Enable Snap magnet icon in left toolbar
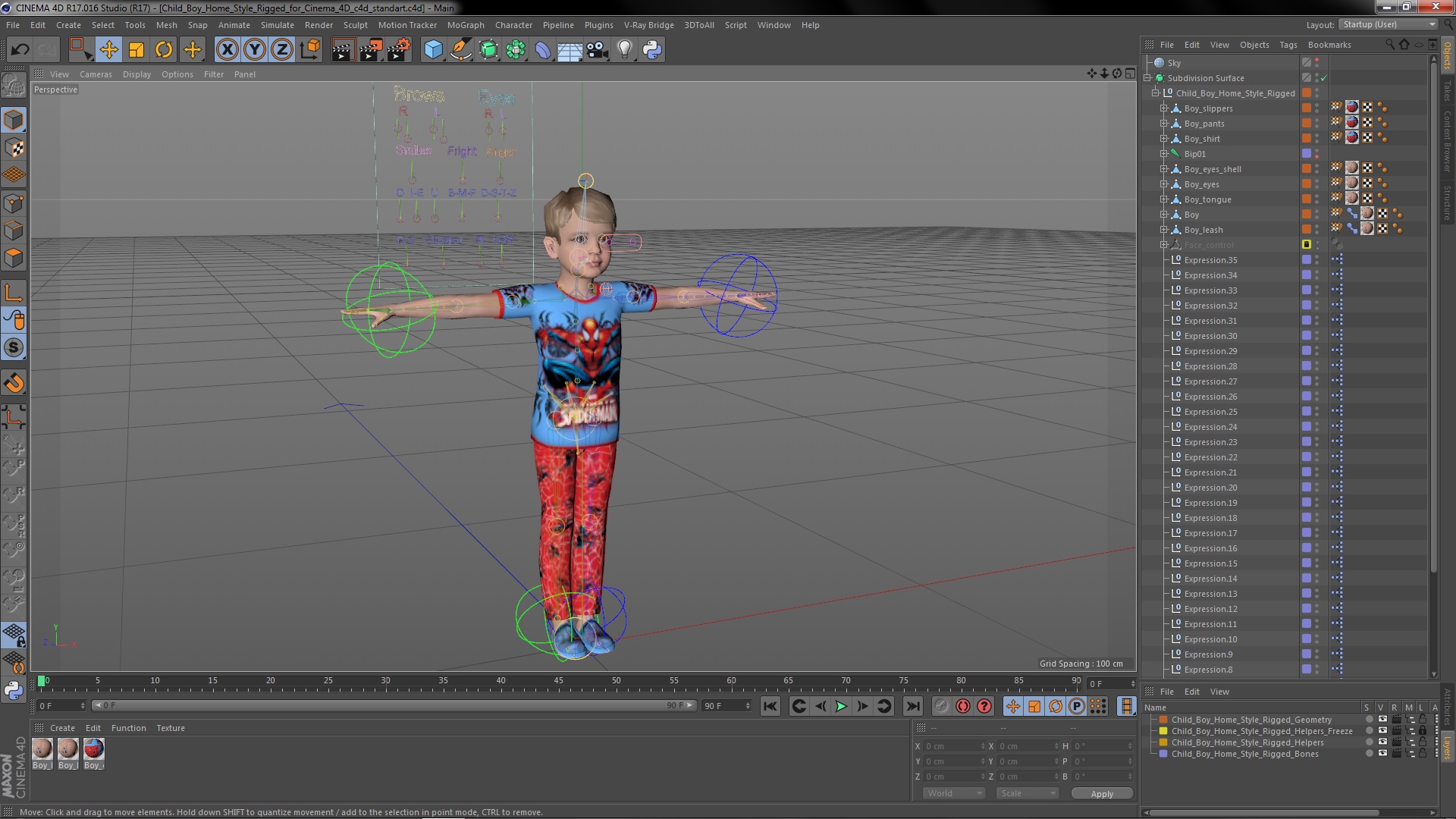This screenshot has width=1456, height=819. 14,384
